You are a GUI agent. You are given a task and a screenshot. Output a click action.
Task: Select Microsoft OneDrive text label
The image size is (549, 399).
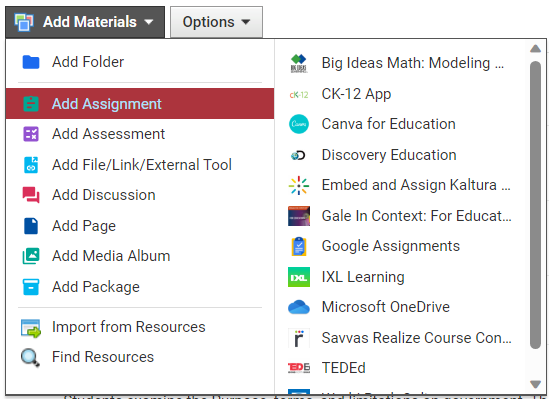click(386, 307)
